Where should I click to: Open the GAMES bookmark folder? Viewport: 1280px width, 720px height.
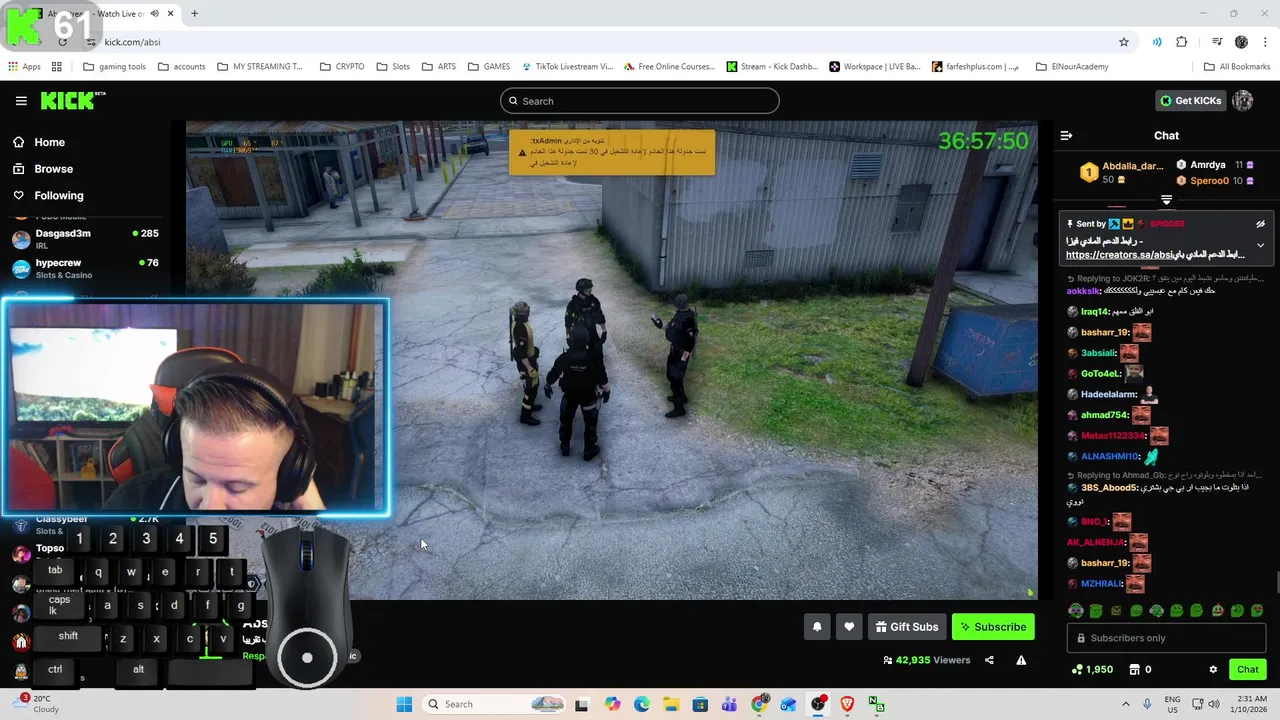tap(489, 67)
